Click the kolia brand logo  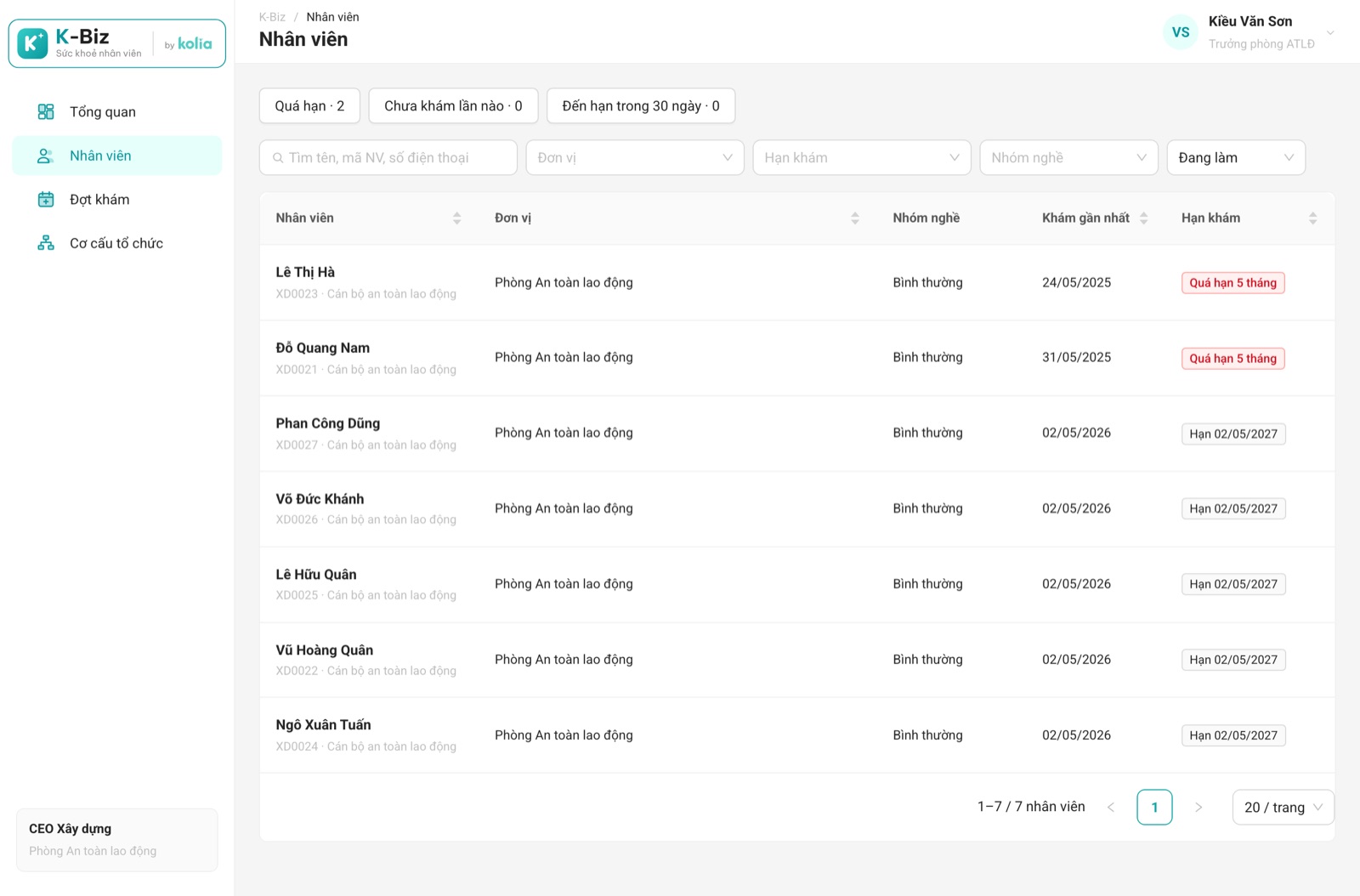click(195, 43)
